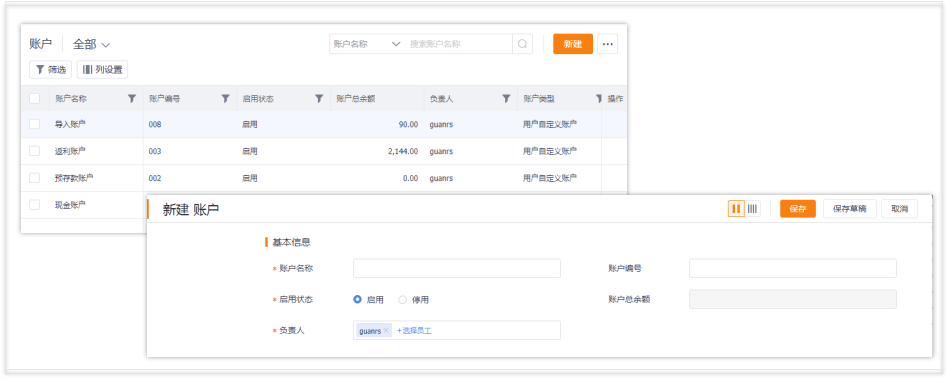Click filter icon in 启用状态 column header
Screen dimensions: 948x379
point(319,99)
